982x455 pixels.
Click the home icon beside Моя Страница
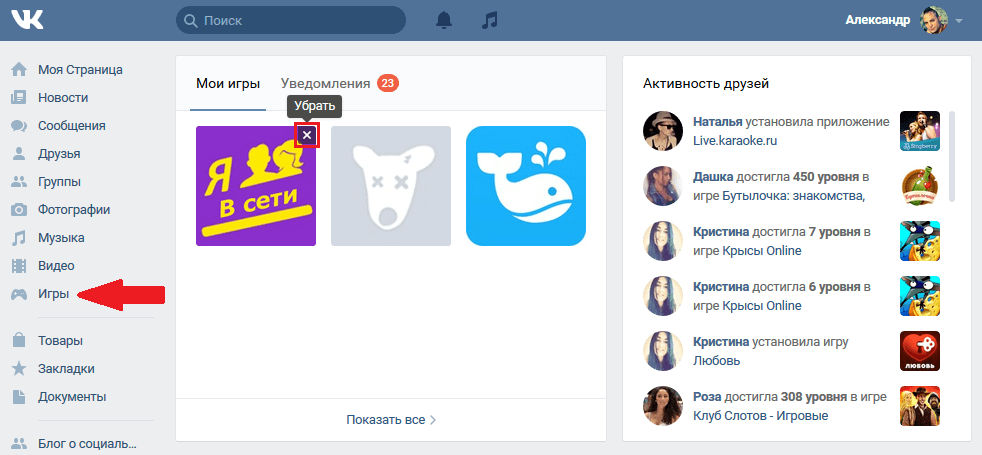pyautogui.click(x=19, y=69)
